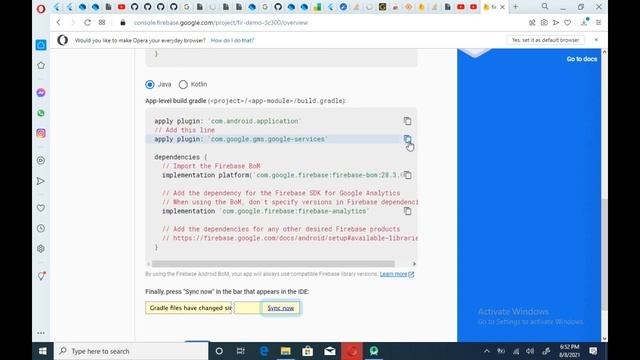Send page to My Flow from address bar

coord(556,23)
